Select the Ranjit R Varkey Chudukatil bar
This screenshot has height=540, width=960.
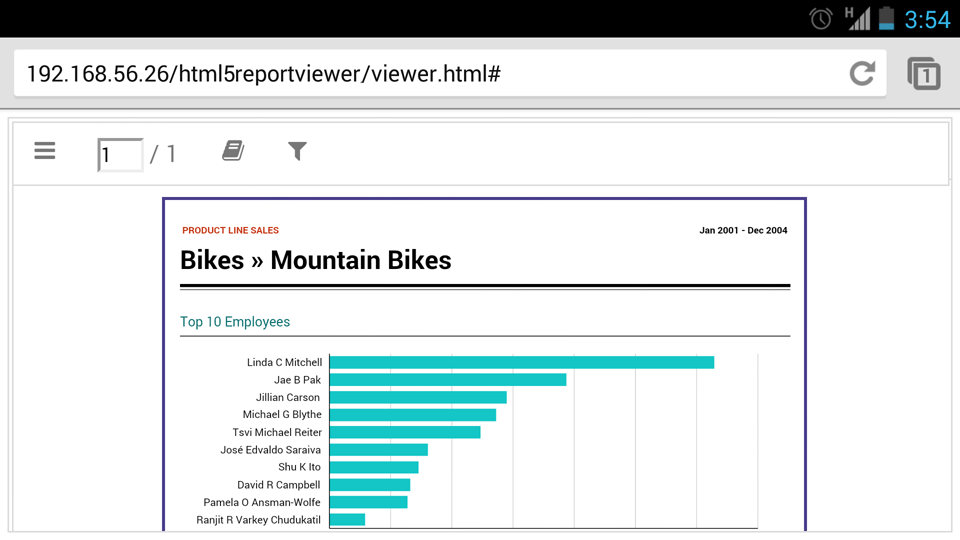click(347, 520)
